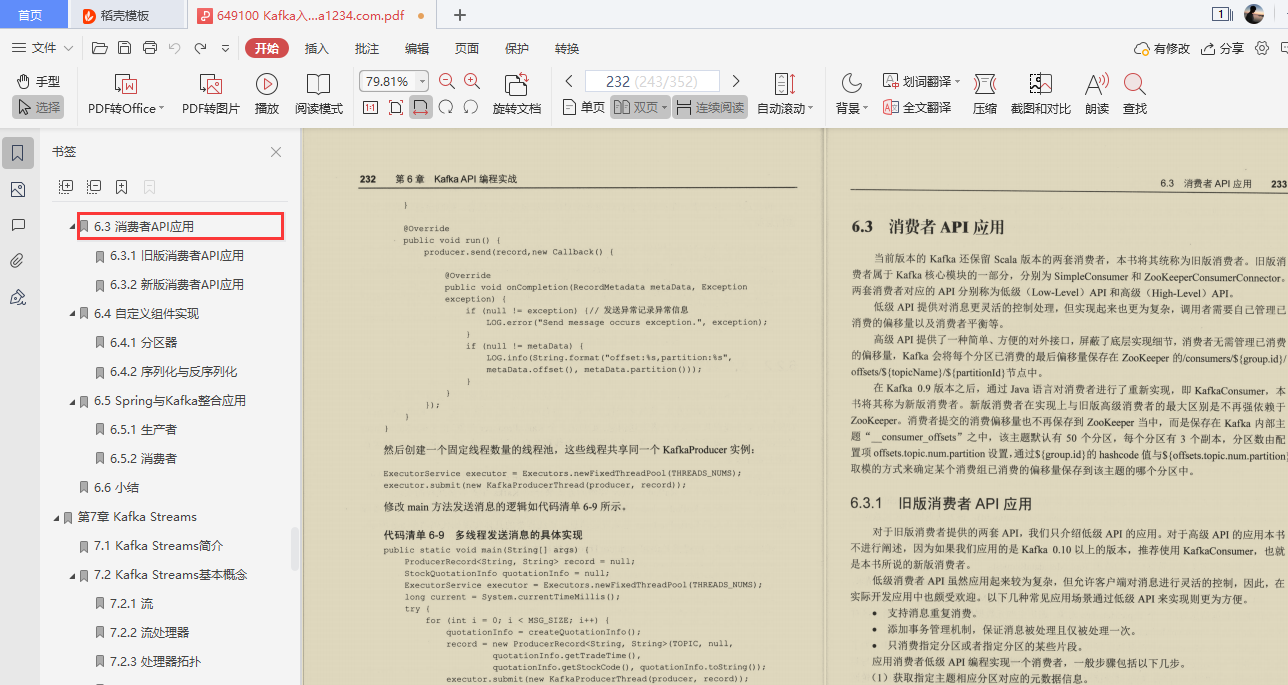The image size is (1288, 685).
Task: Click the 播放 slideshow play icon
Action: click(265, 94)
